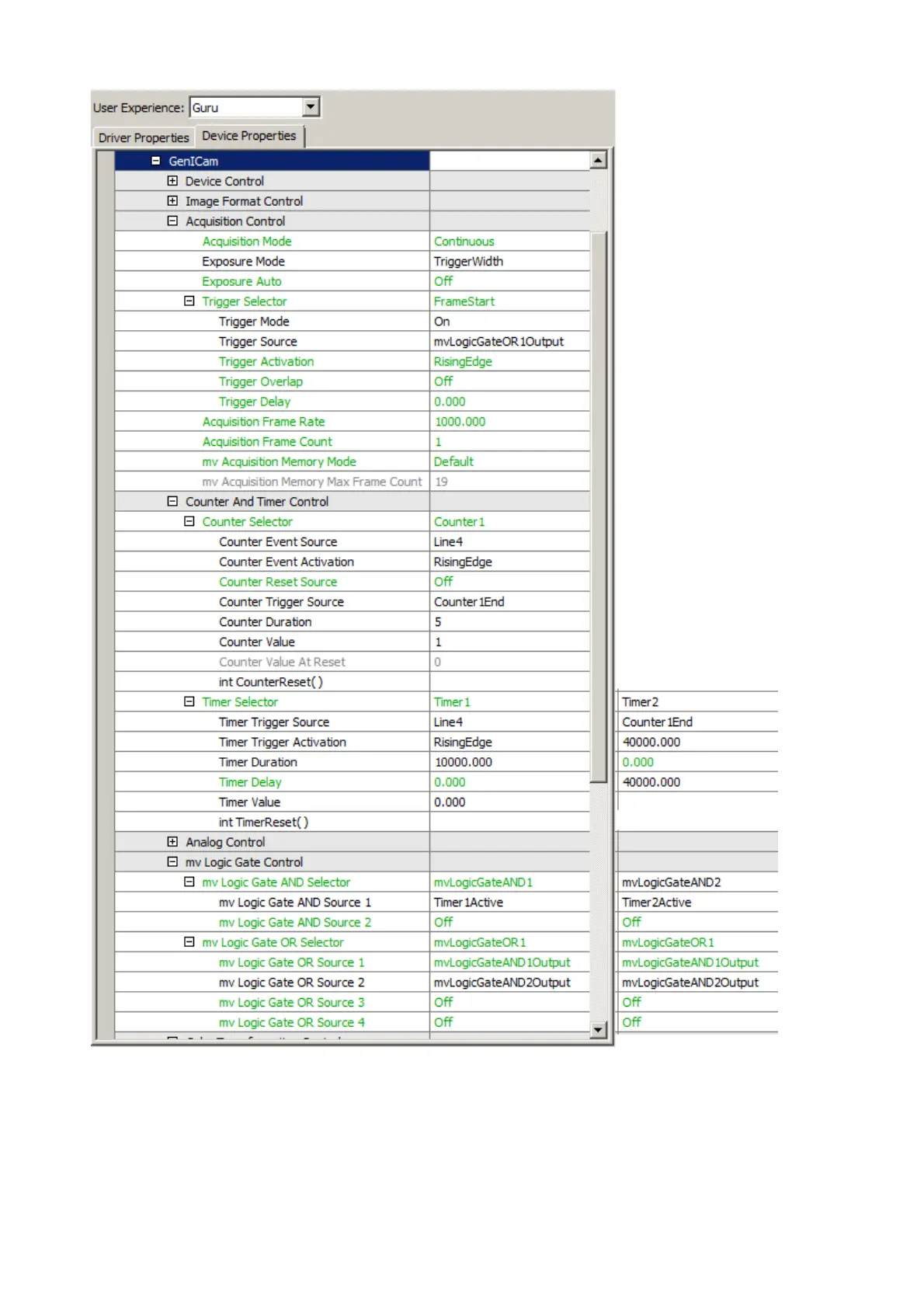Click the Timer1 selector value
Screen dimensions: 924x1308
[x=452, y=702]
